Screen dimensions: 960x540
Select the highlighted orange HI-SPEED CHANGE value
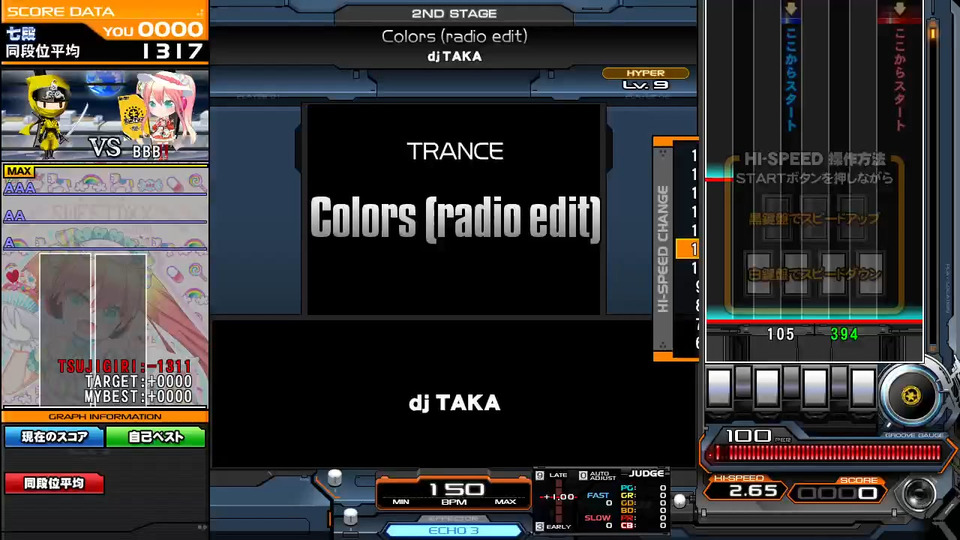[687, 249]
